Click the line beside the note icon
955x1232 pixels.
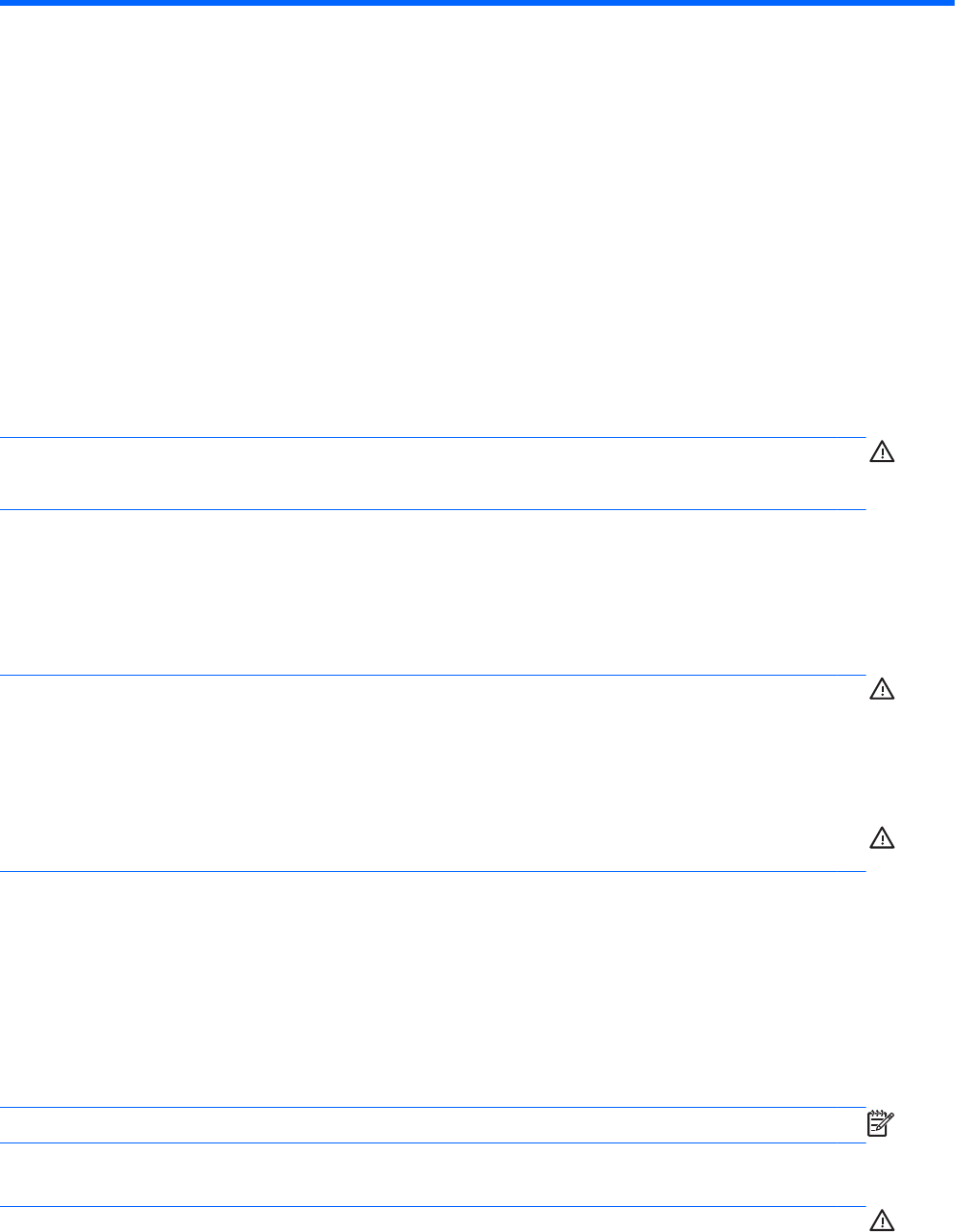433,1108
